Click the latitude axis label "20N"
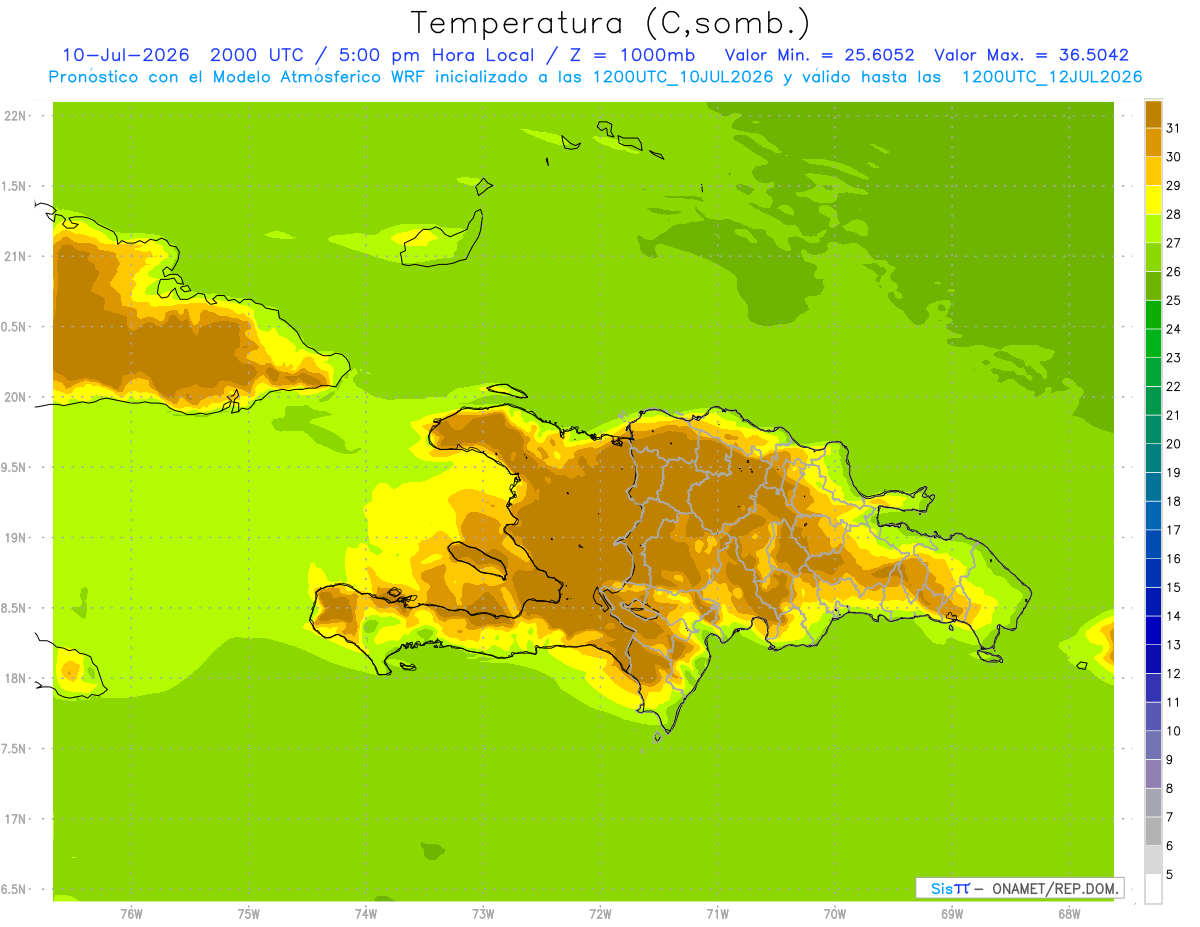 click(15, 397)
